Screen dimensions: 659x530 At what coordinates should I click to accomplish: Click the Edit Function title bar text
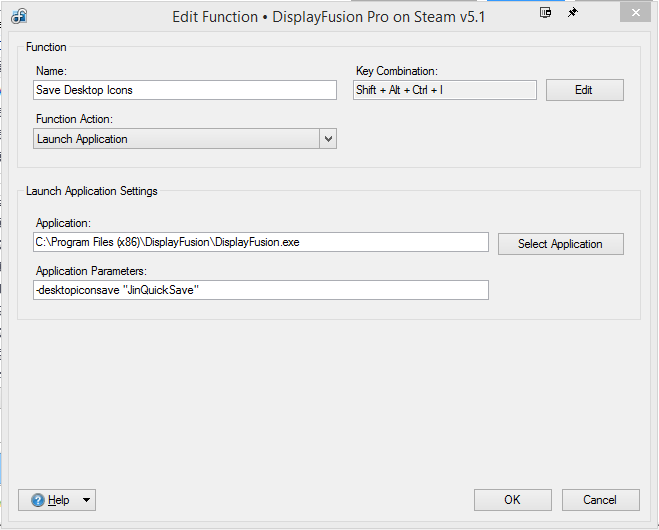(329, 16)
